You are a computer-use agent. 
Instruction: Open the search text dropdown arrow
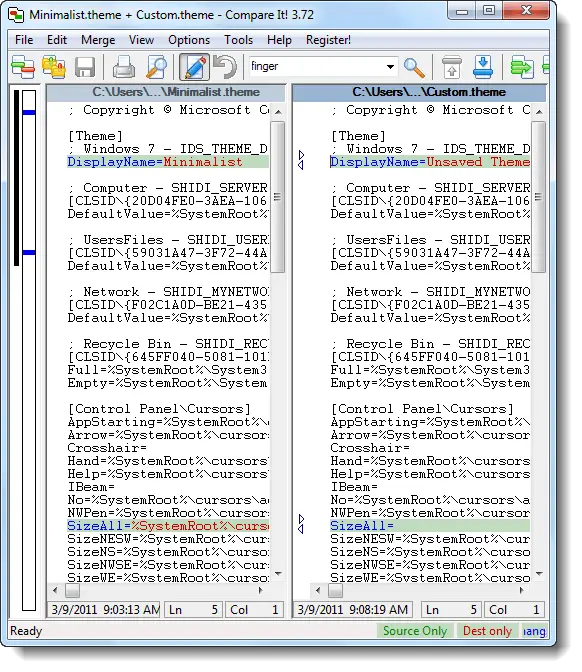coord(390,67)
